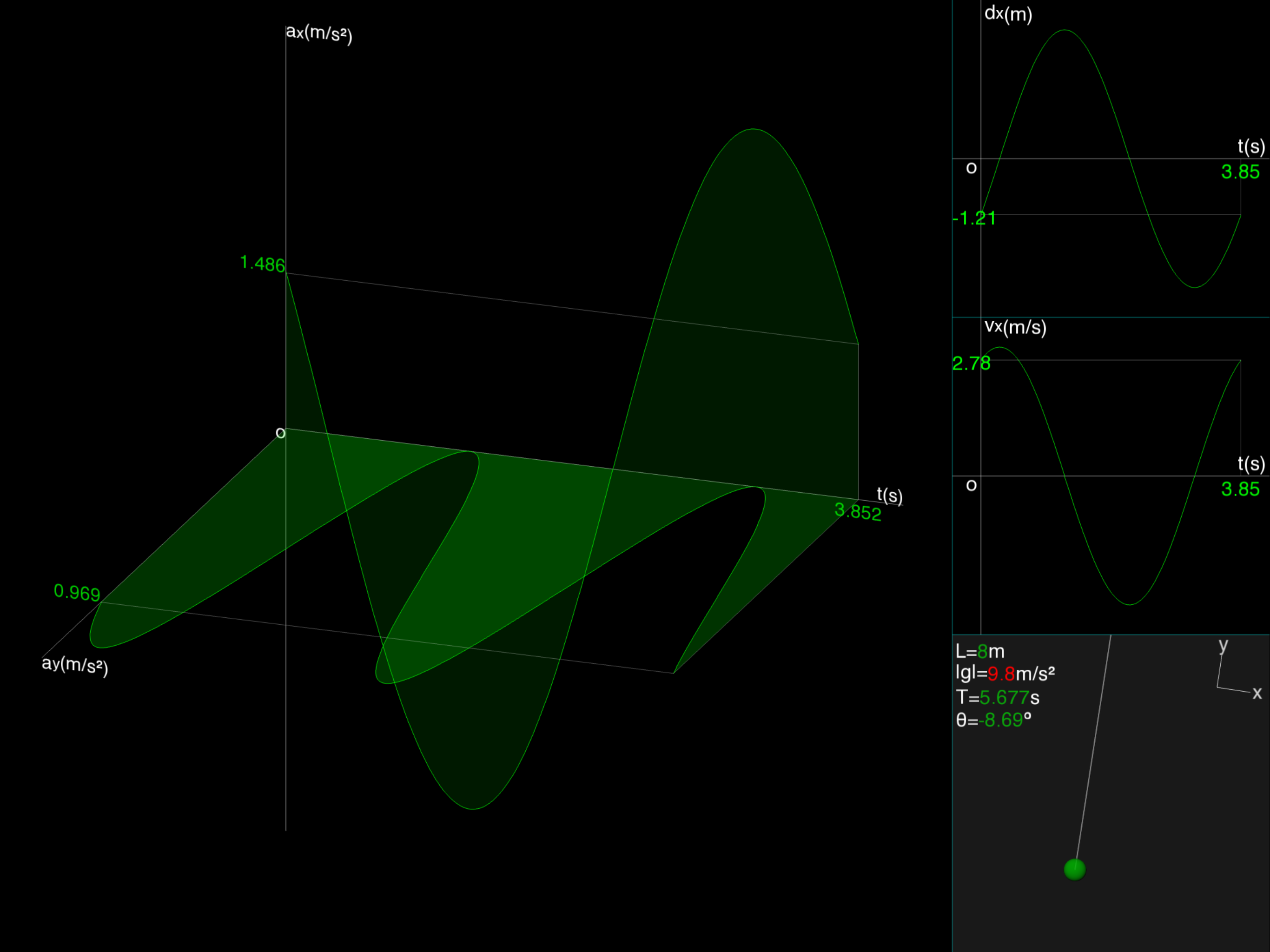The width and height of the screenshot is (1270, 952).
Task: Click the 0.969 ay value label
Action: pyautogui.click(x=77, y=592)
